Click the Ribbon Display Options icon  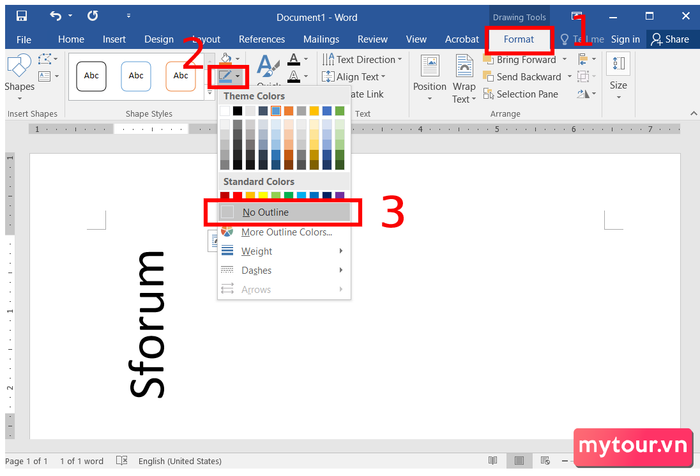tap(576, 16)
